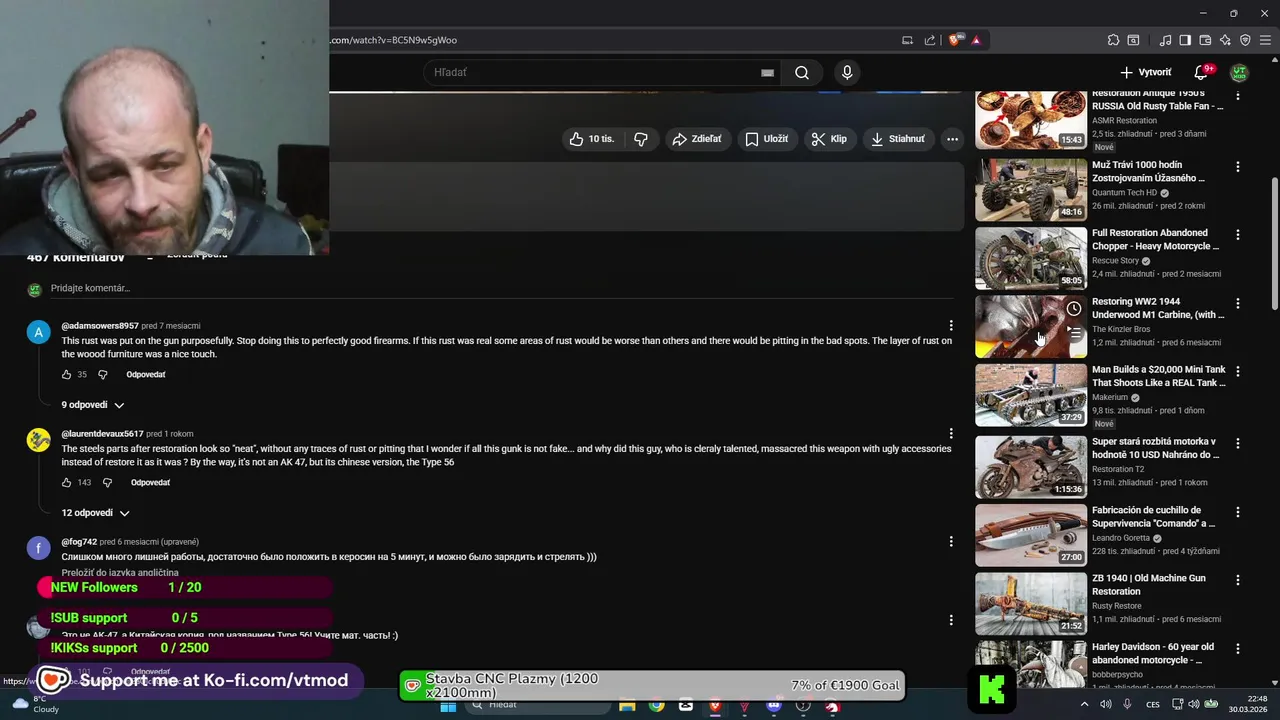Open the Klip scissors button
The image size is (1280, 720).
(x=829, y=139)
